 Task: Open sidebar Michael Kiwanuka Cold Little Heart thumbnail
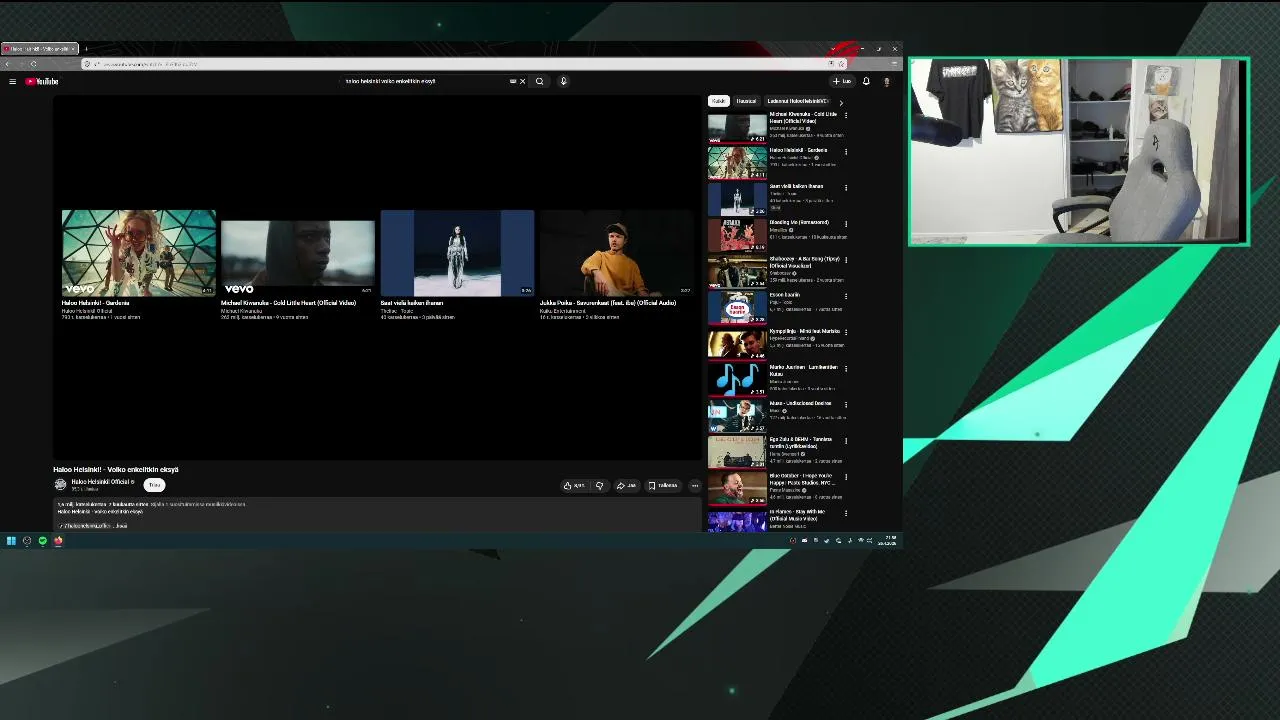[737, 127]
